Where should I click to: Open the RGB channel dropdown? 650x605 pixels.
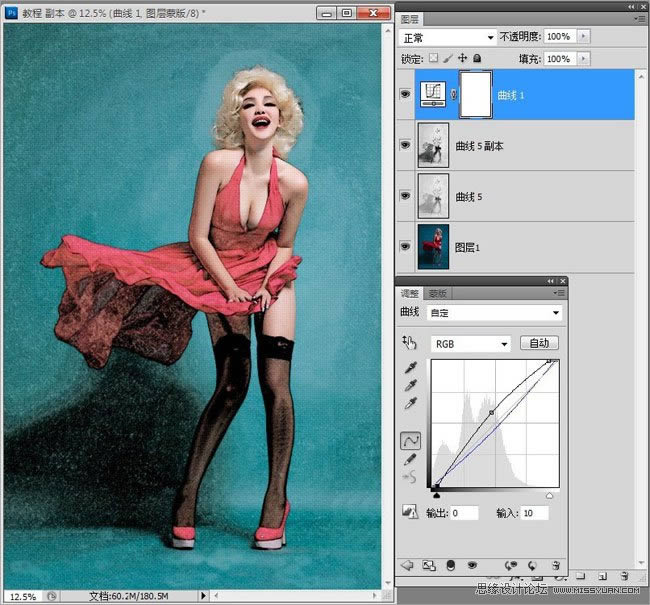click(470, 343)
